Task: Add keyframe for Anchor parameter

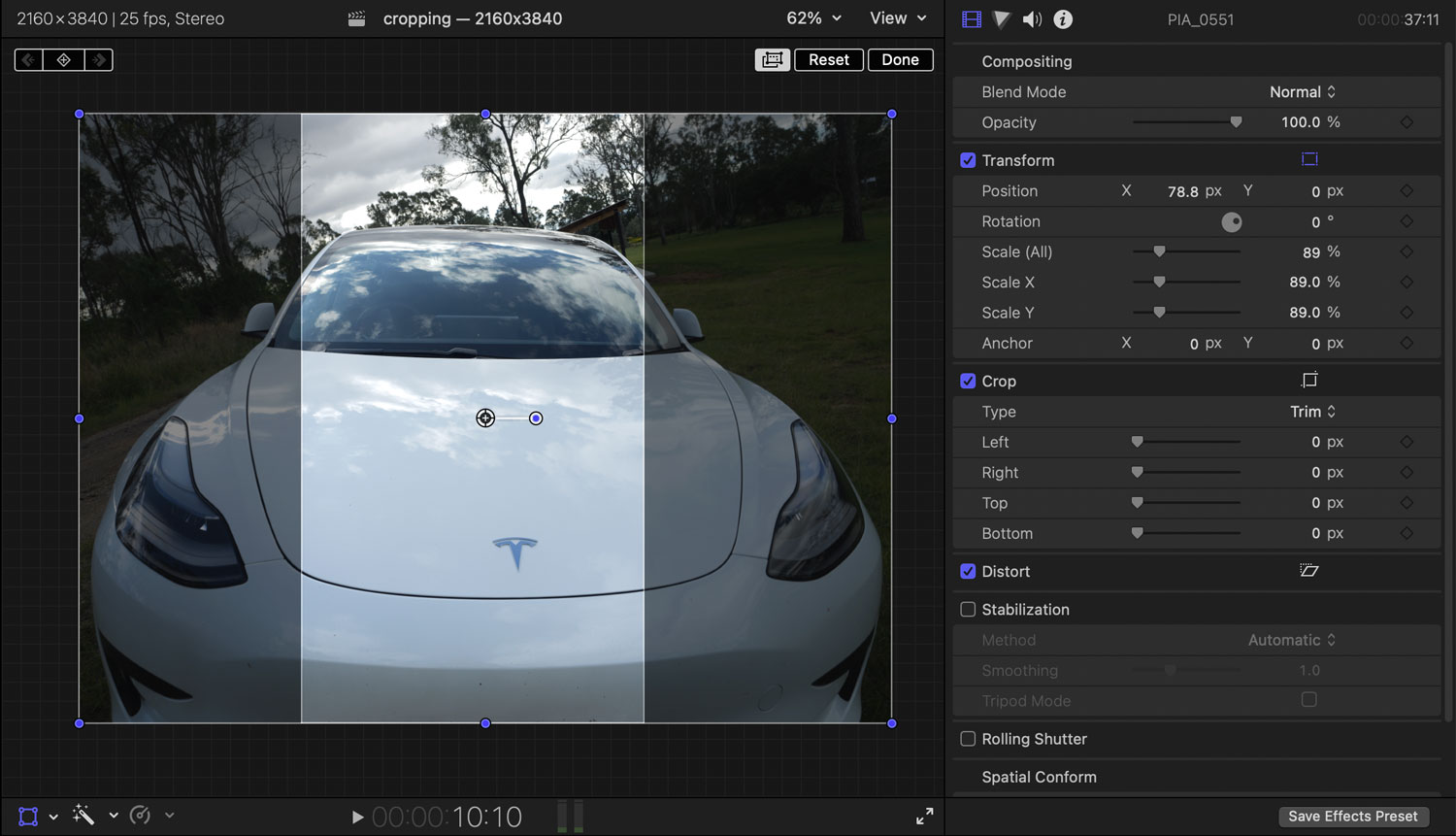Action: click(x=1406, y=343)
